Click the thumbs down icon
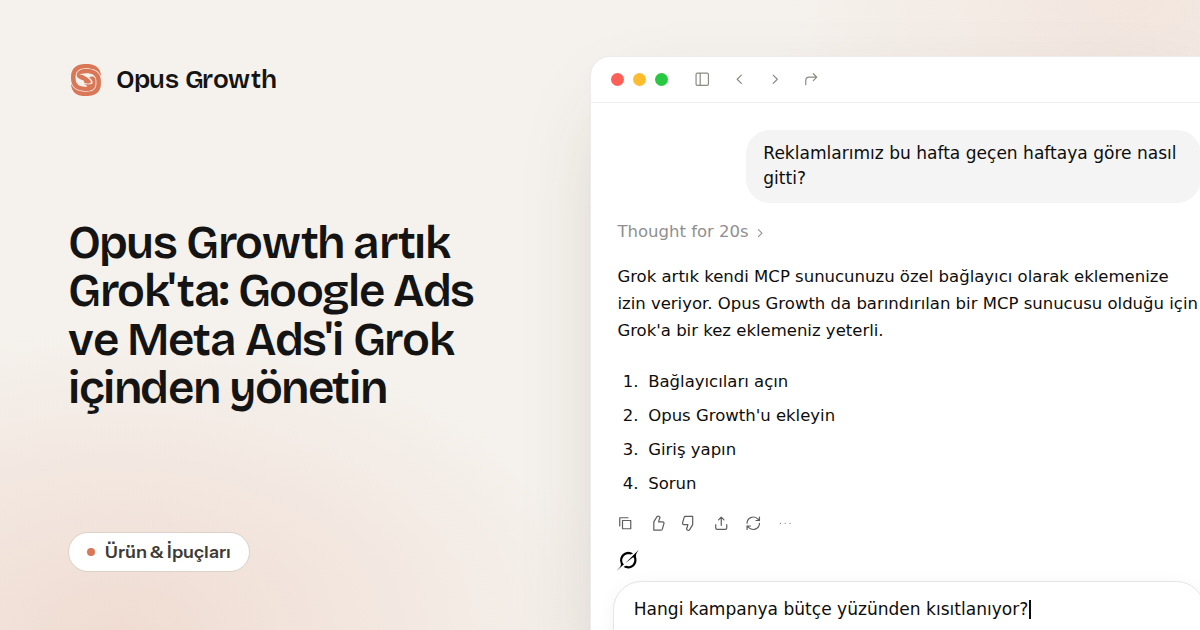The height and width of the screenshot is (630, 1200). point(689,523)
